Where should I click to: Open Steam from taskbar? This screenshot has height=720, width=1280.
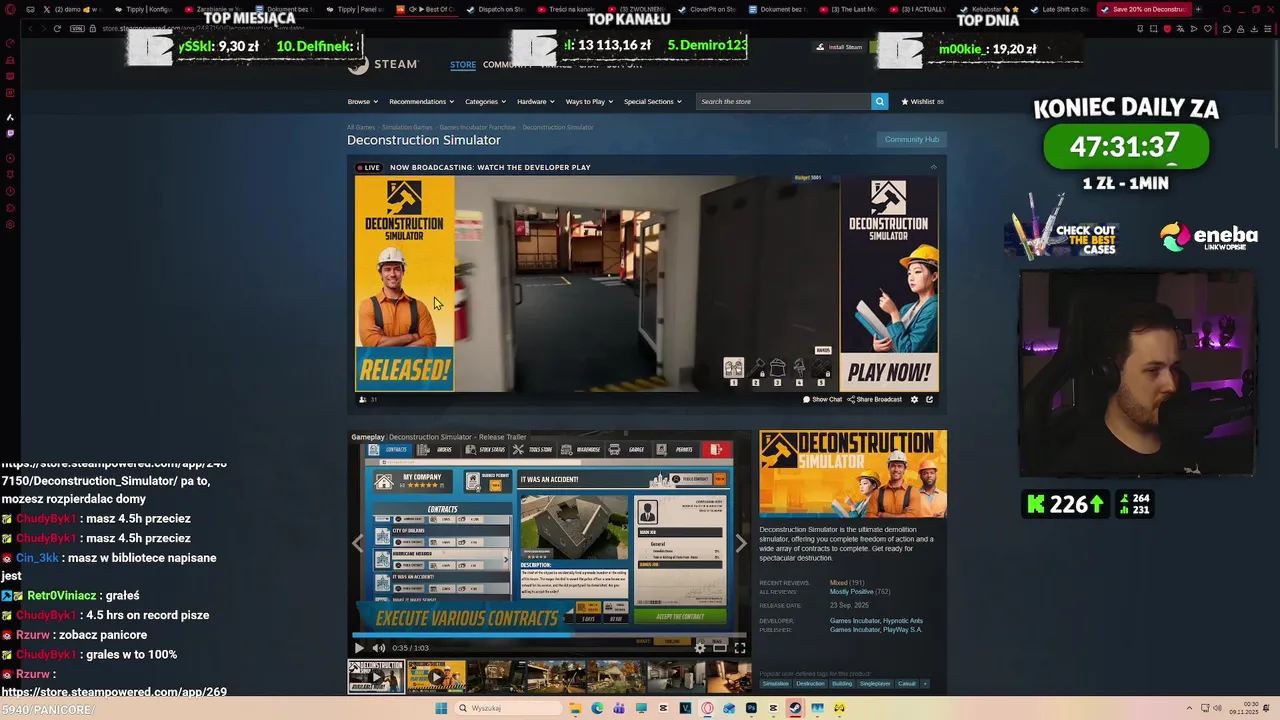point(795,708)
